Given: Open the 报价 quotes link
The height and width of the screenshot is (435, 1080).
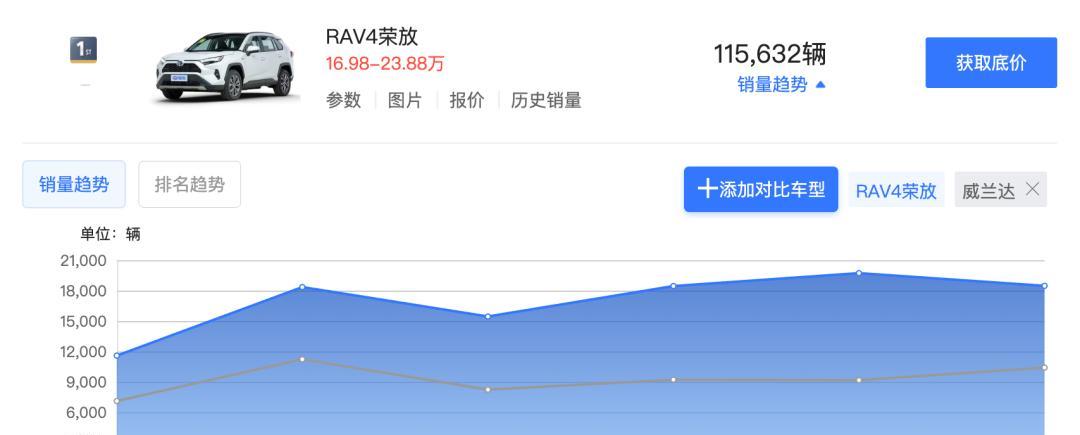Looking at the screenshot, I should (x=466, y=100).
